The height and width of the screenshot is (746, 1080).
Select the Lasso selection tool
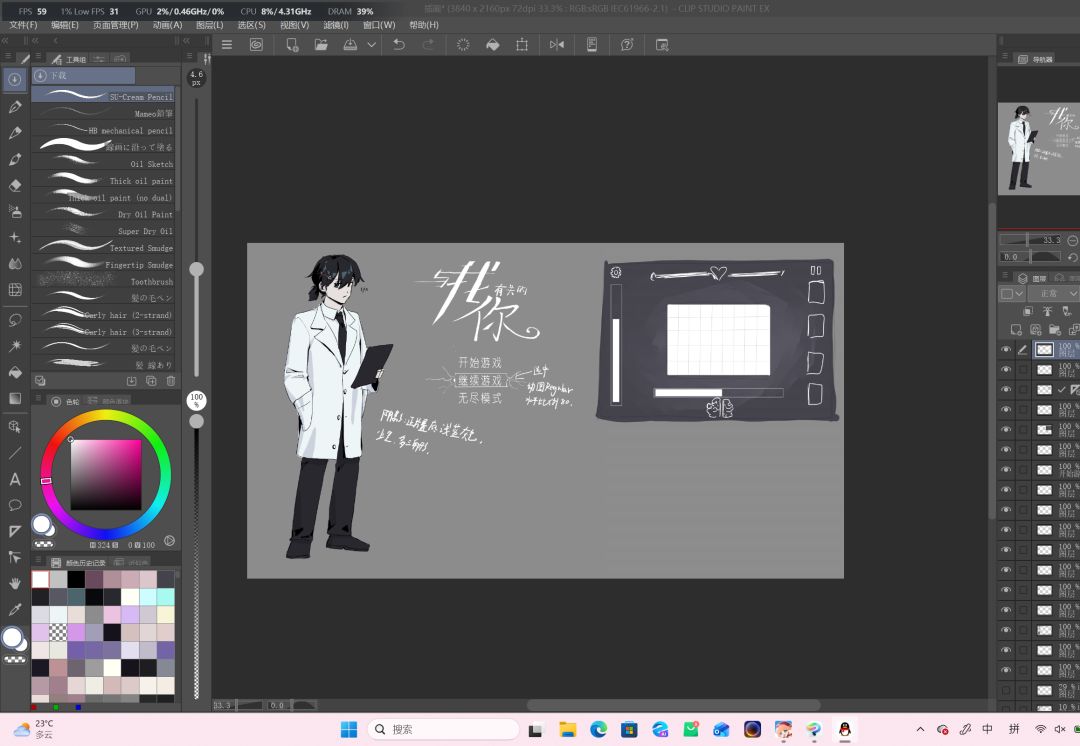15,320
